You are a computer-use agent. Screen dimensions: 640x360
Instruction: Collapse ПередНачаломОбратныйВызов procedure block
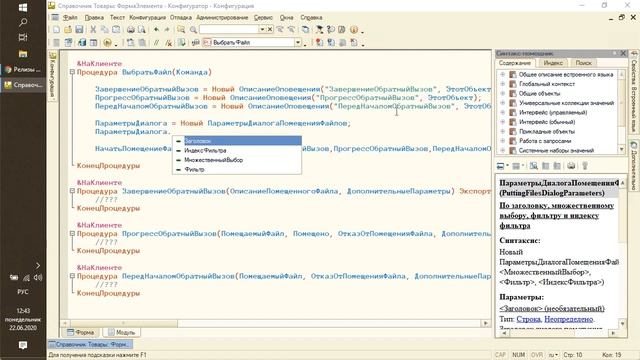[72, 276]
